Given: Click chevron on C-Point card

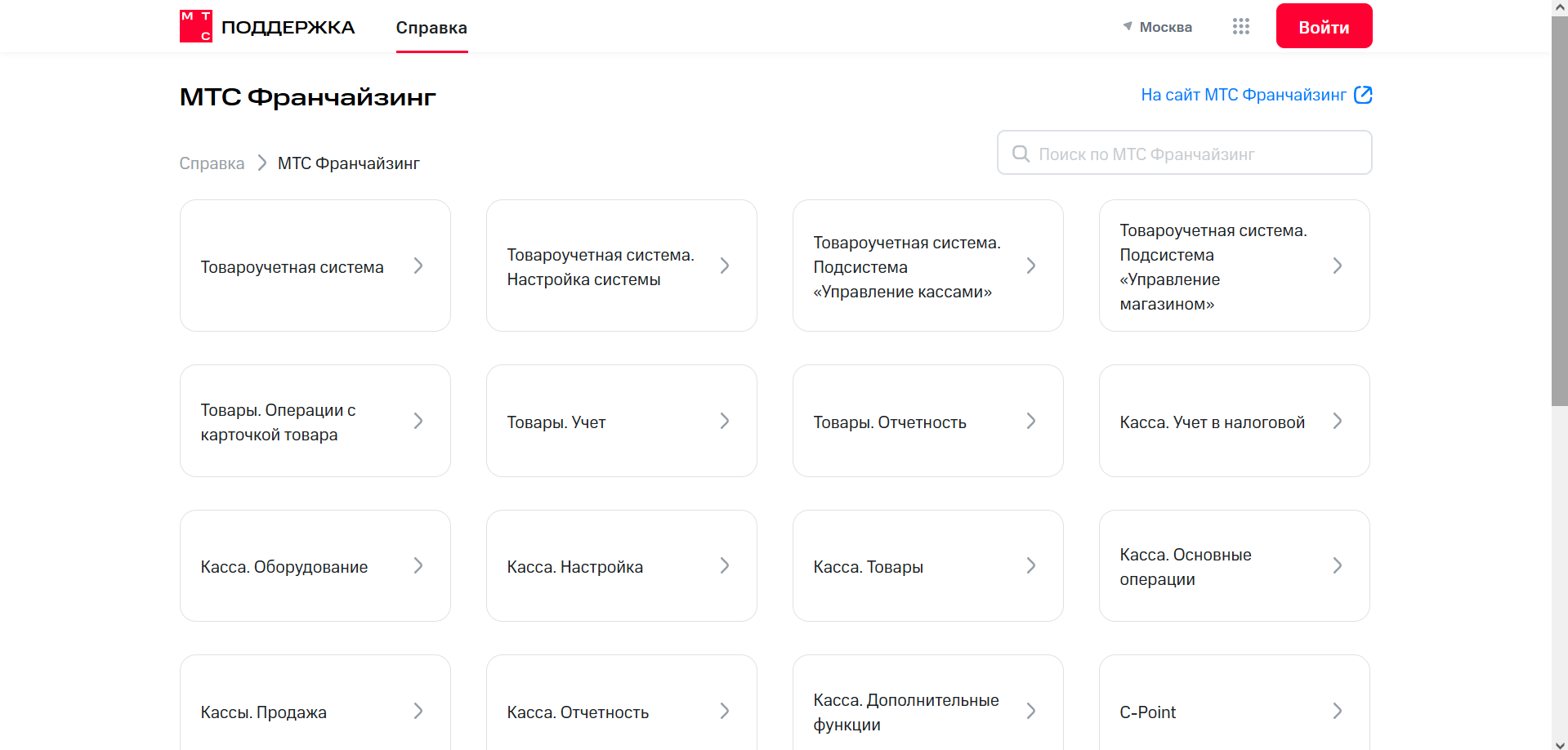Looking at the screenshot, I should click(x=1338, y=711).
